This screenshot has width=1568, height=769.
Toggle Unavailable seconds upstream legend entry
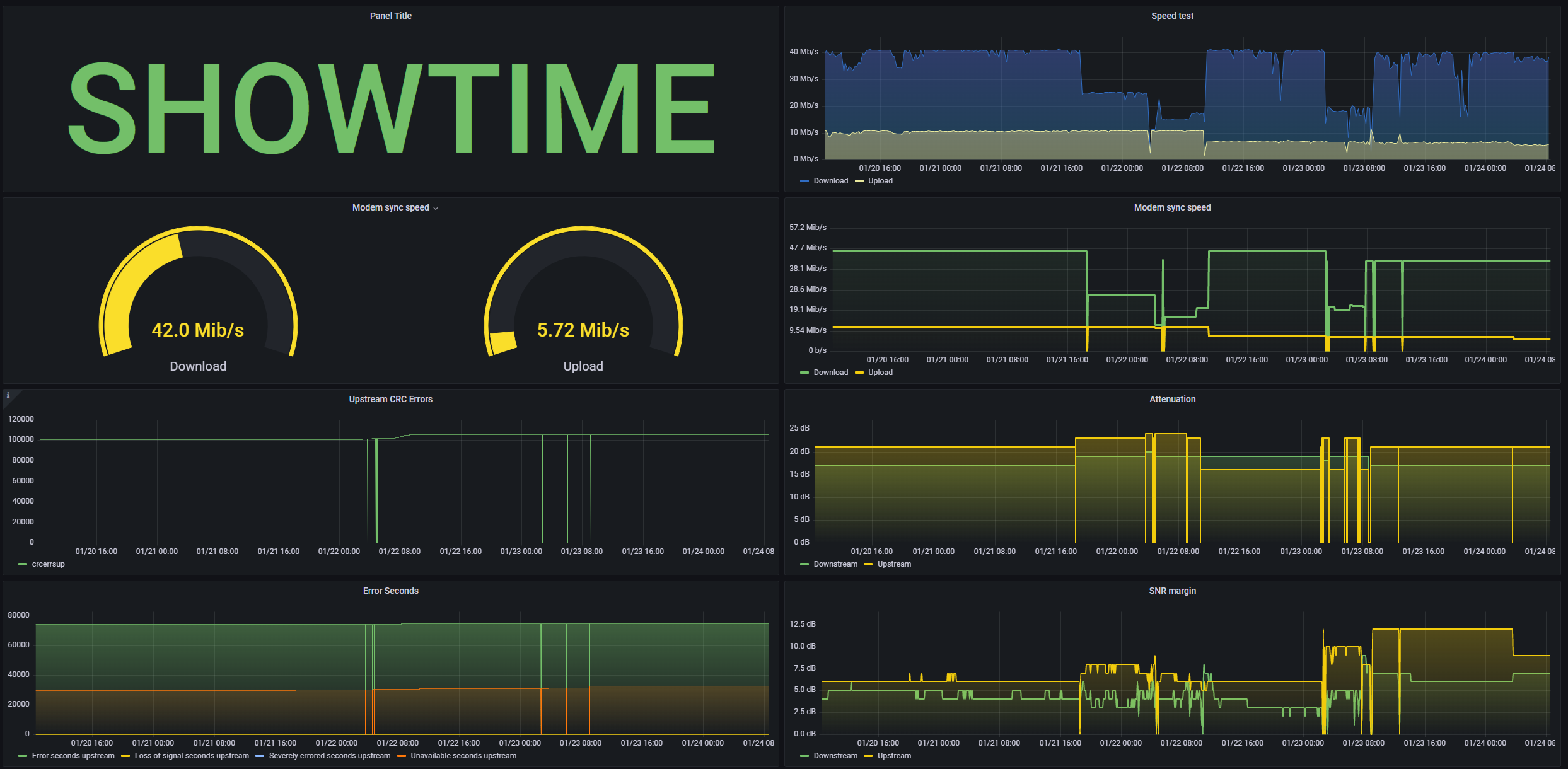(x=463, y=756)
